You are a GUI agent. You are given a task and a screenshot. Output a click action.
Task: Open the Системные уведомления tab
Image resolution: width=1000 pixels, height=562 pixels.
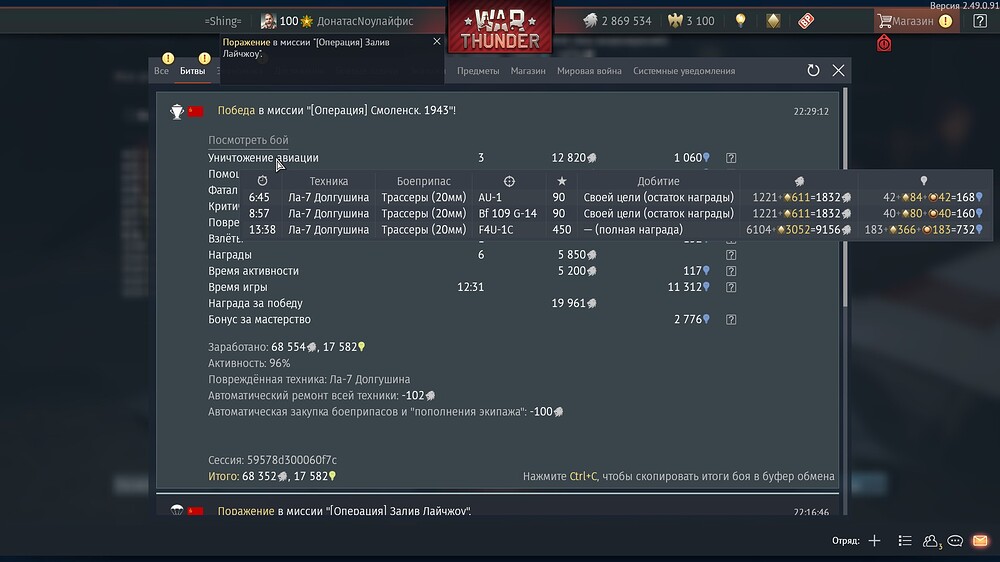pyautogui.click(x=684, y=71)
